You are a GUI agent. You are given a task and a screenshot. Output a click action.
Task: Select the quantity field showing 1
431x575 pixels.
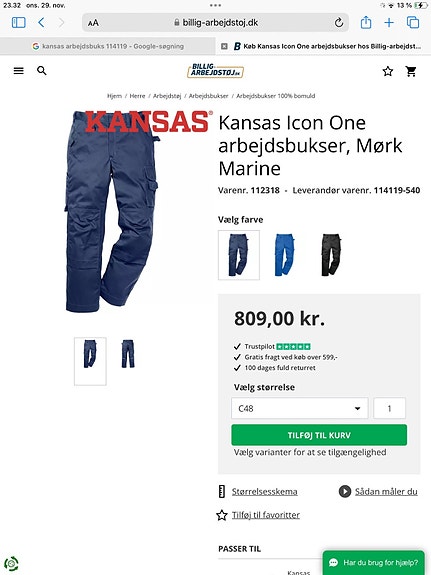[x=390, y=408]
